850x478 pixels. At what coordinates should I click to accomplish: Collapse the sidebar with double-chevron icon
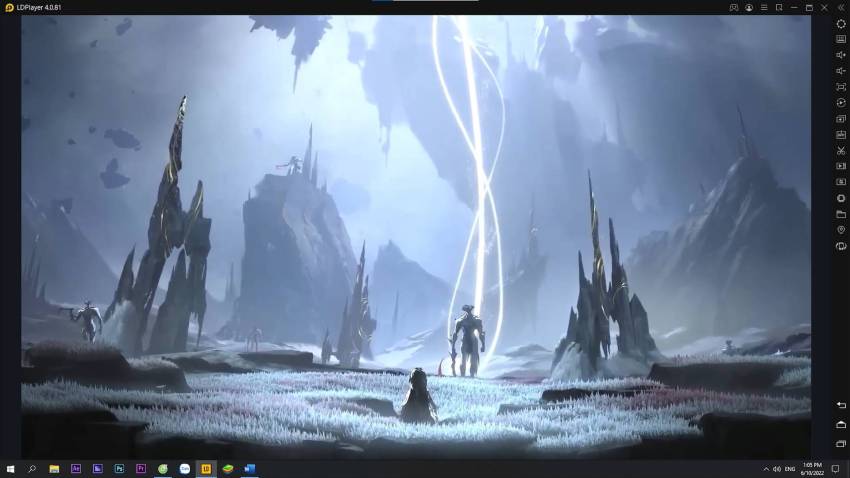841,8
